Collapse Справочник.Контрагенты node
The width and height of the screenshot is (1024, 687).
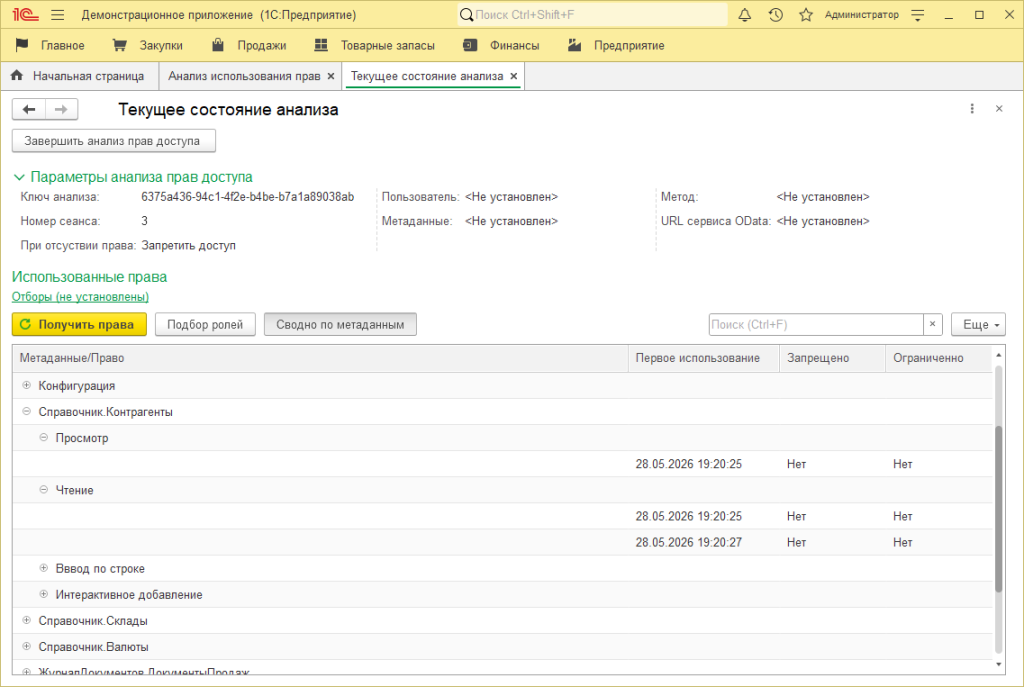click(x=27, y=411)
